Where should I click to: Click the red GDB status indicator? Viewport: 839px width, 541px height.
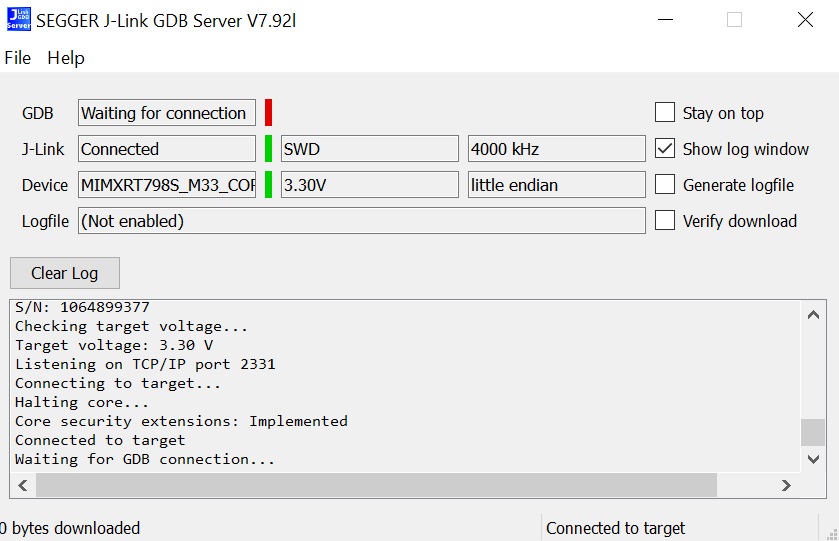click(x=268, y=113)
